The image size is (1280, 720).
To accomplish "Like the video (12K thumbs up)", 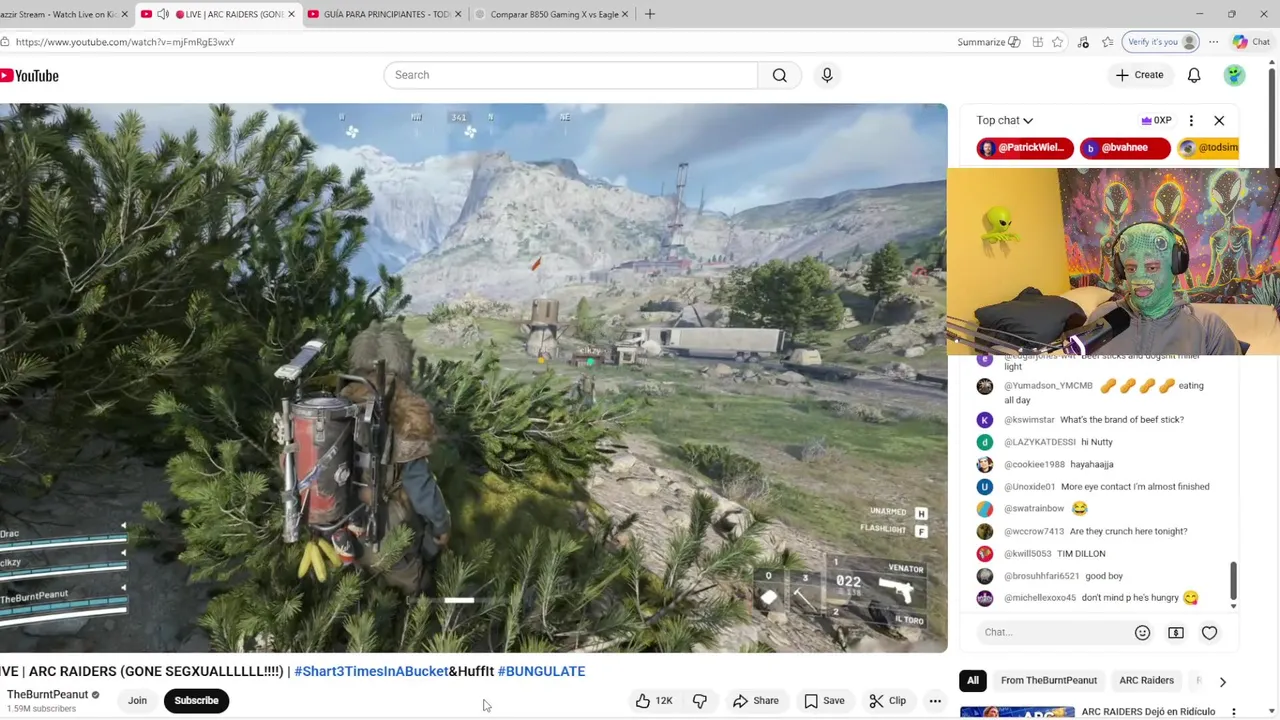I will click(x=655, y=701).
